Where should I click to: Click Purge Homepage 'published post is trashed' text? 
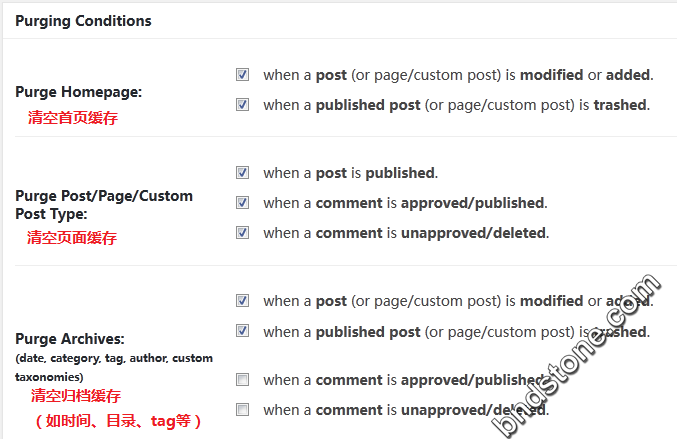457,105
